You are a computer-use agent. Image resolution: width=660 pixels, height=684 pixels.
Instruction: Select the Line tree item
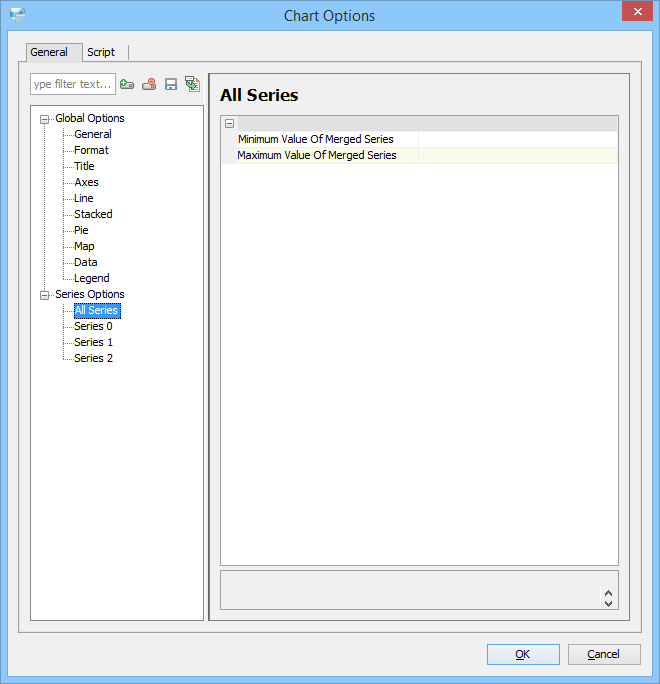pos(84,198)
